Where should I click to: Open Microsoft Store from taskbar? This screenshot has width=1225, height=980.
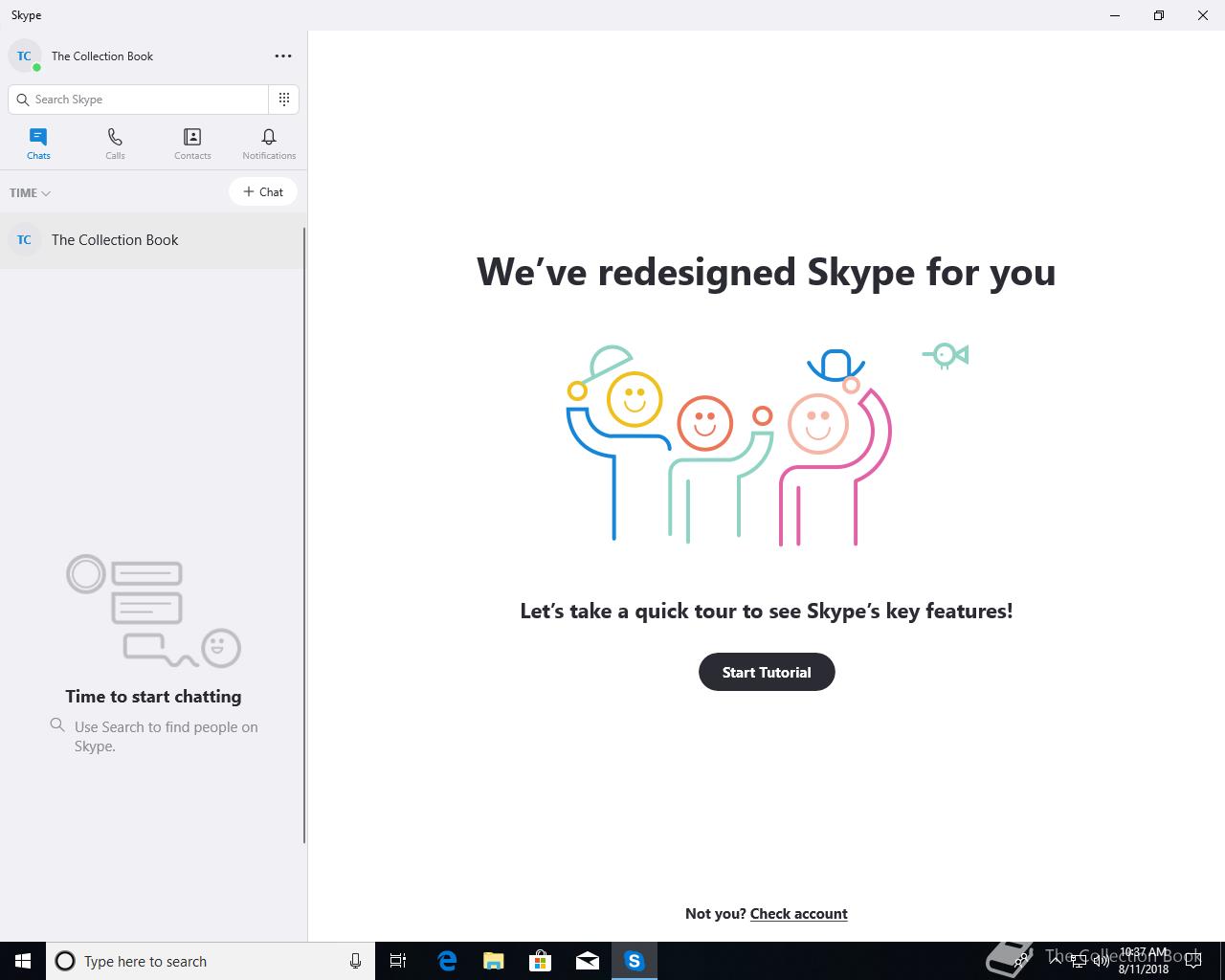[540, 961]
